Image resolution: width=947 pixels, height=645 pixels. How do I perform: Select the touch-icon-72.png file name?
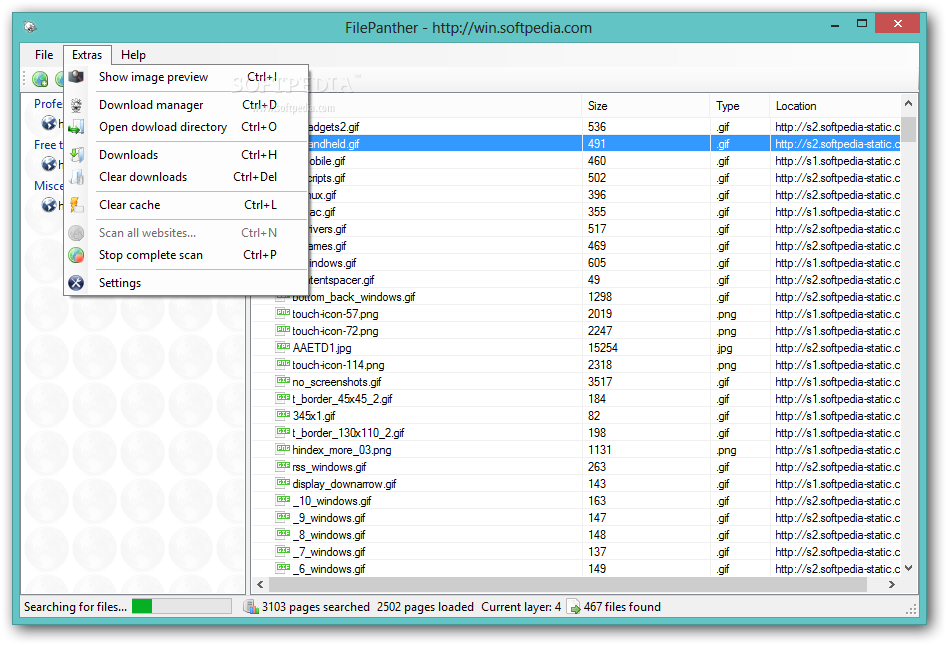click(335, 331)
